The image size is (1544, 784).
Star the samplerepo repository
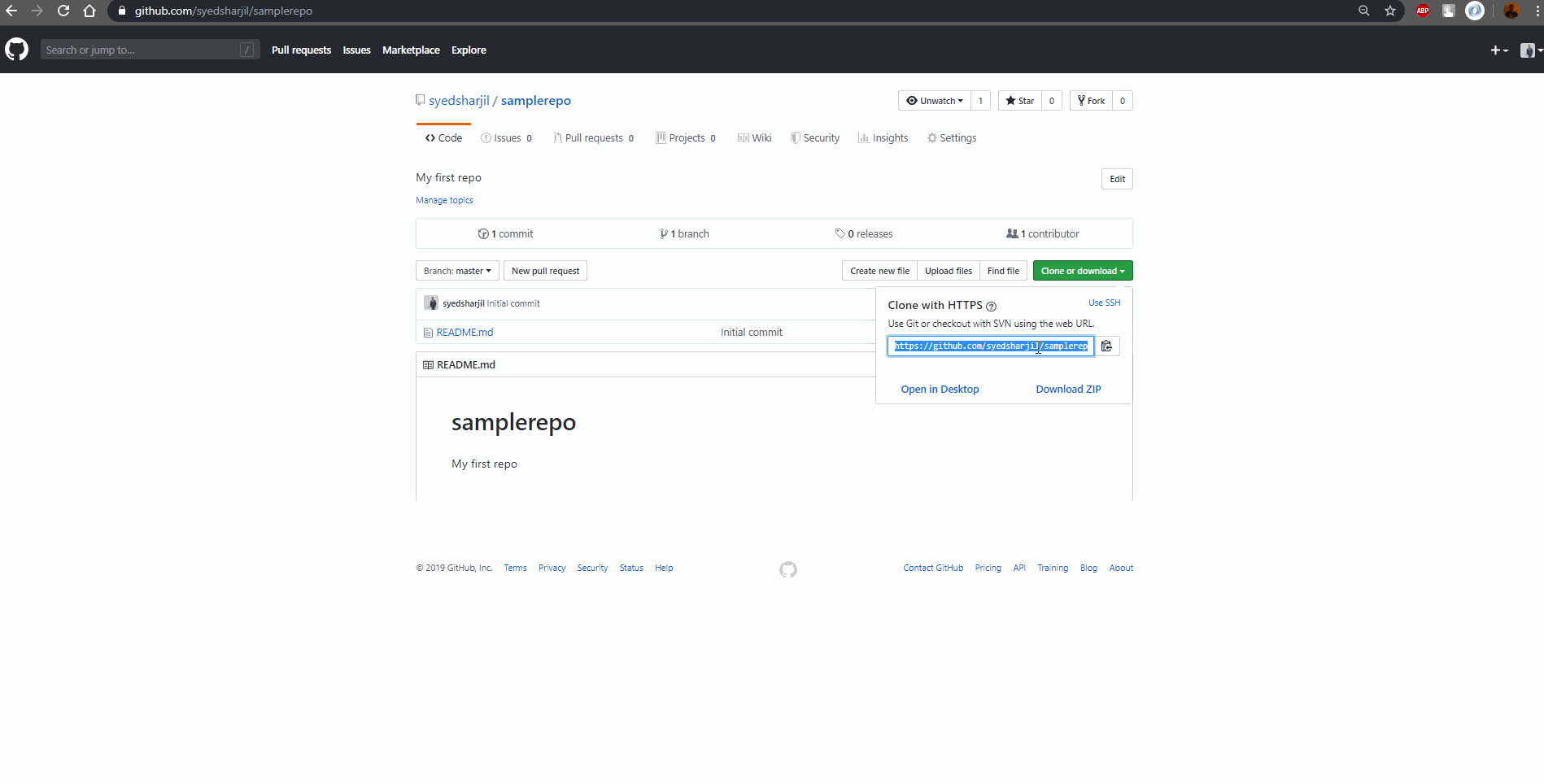tap(1020, 101)
